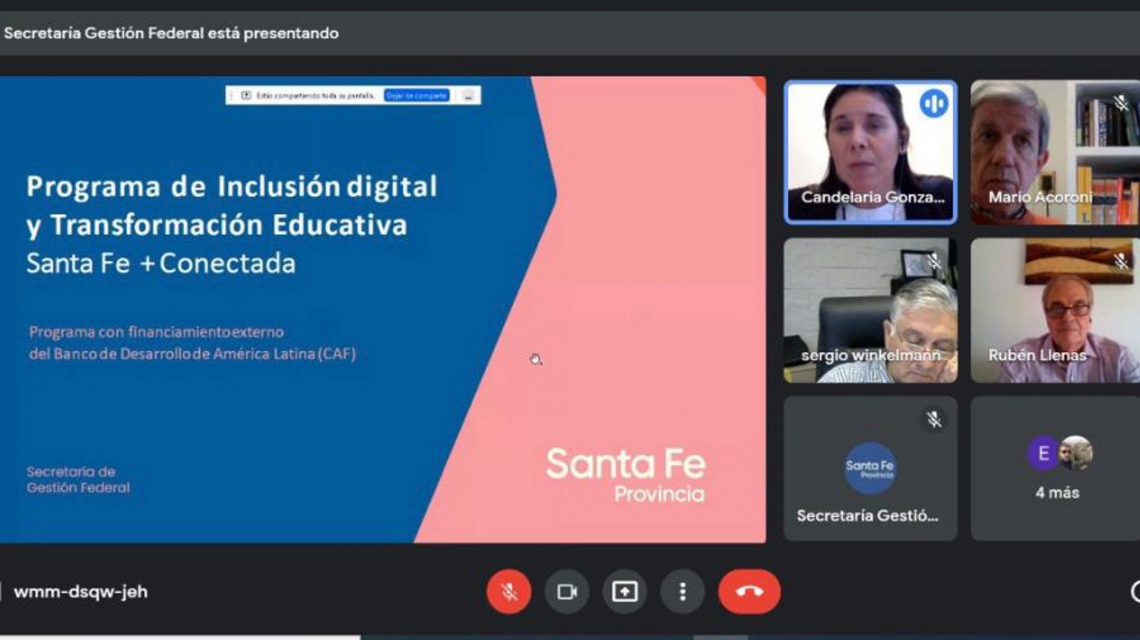Click muted mic icon on Mario Acoroni tile
The width and height of the screenshot is (1140, 640).
coord(1121,103)
